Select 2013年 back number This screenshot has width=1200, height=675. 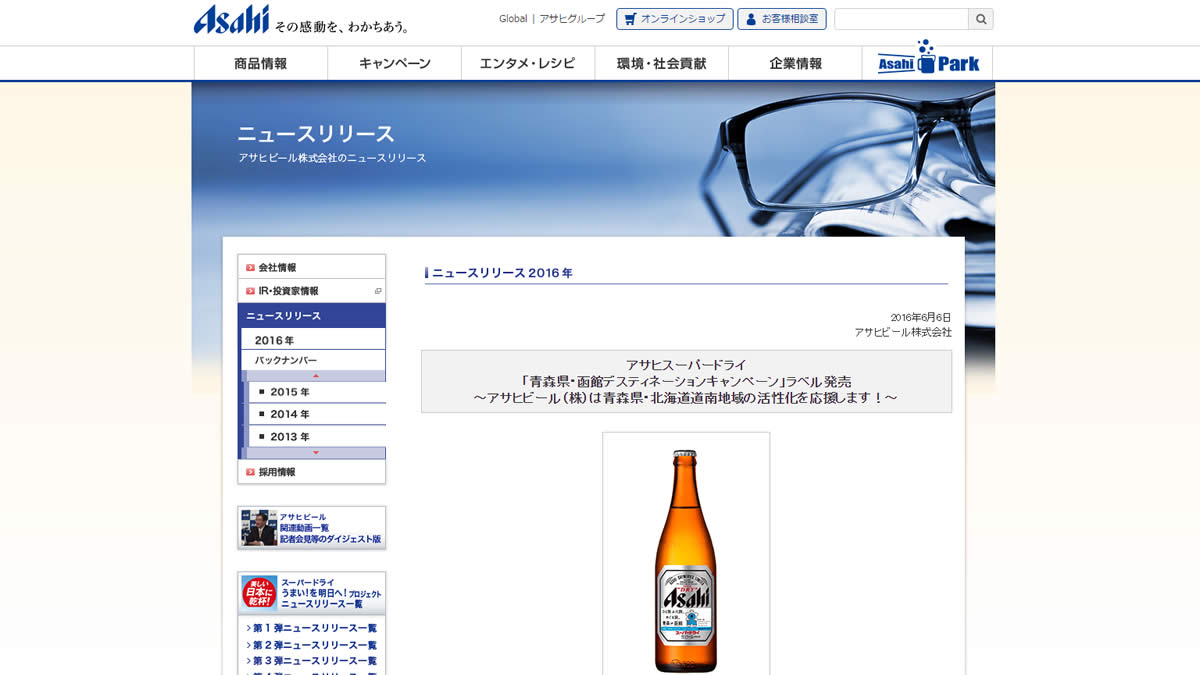[316, 437]
